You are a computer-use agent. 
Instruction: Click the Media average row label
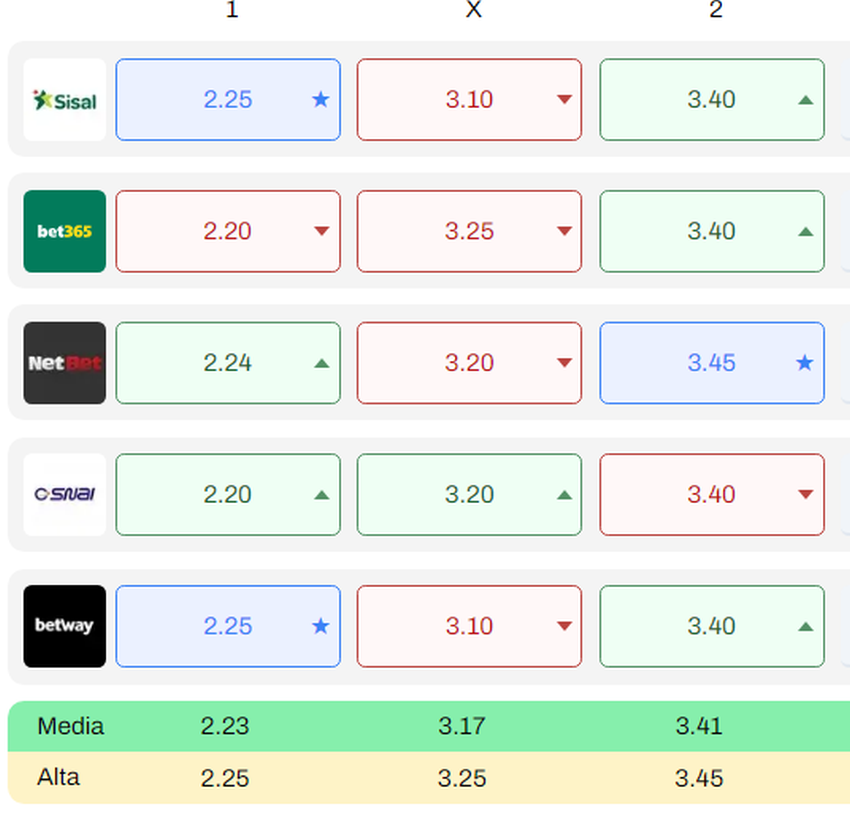(x=70, y=726)
